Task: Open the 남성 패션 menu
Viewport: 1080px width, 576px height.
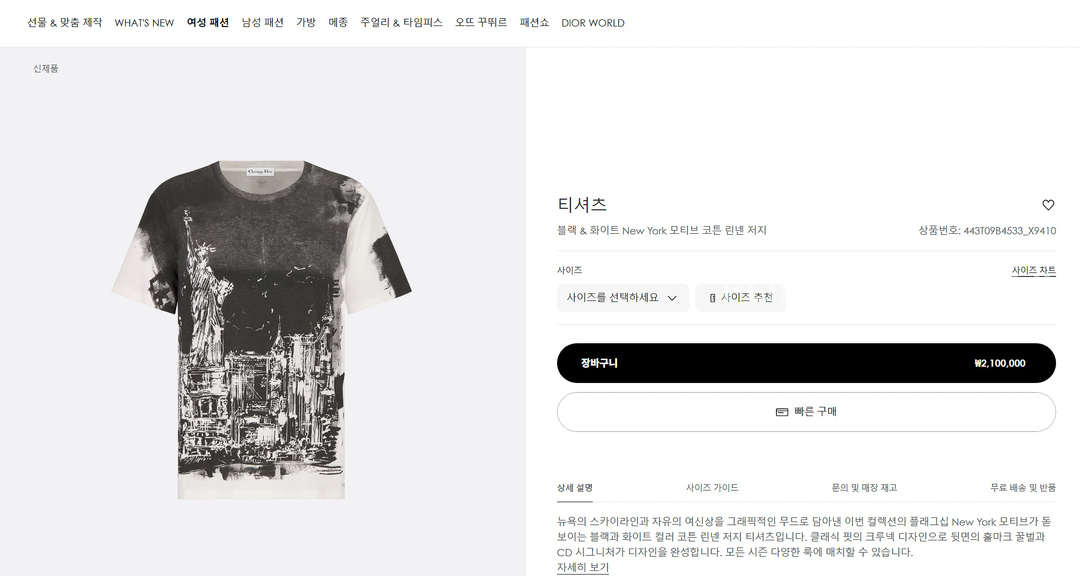Action: (262, 23)
